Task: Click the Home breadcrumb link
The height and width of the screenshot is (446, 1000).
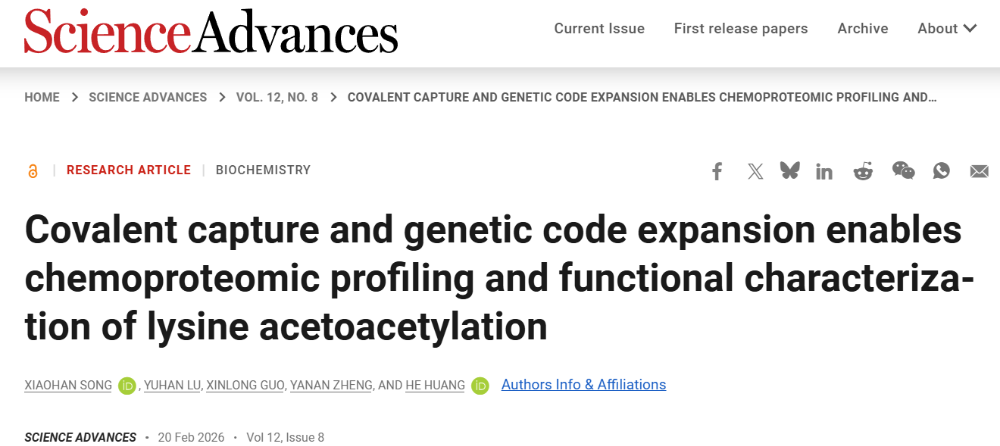Action: pyautogui.click(x=42, y=97)
